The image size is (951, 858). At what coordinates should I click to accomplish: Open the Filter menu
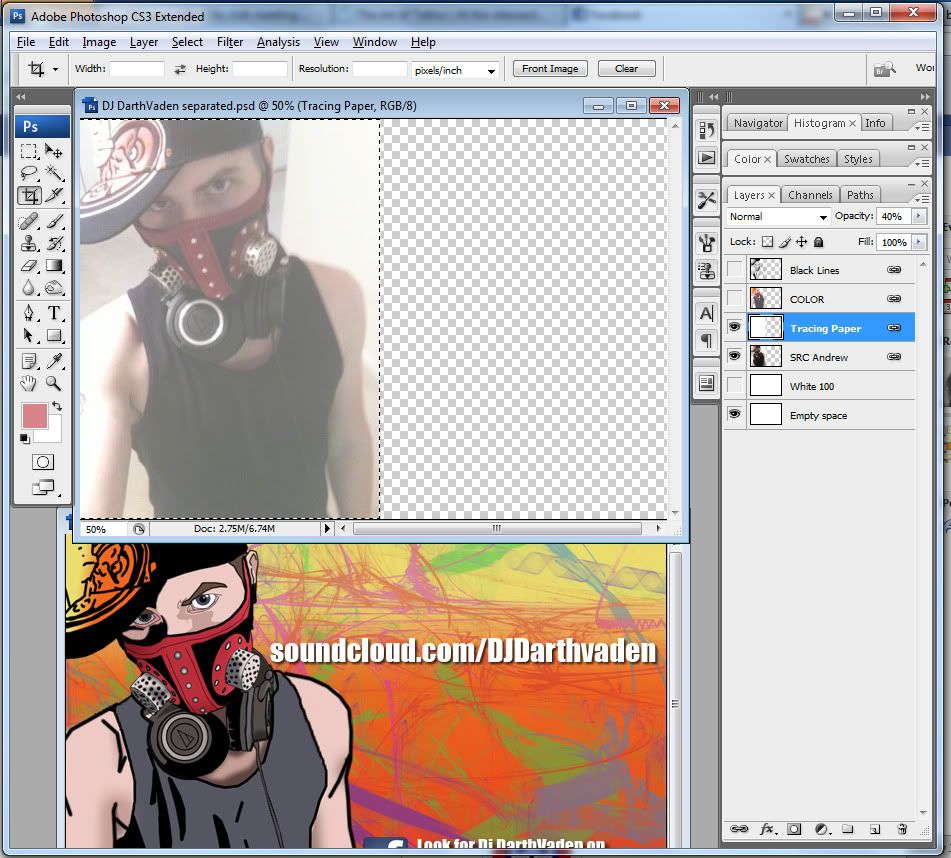click(x=230, y=42)
